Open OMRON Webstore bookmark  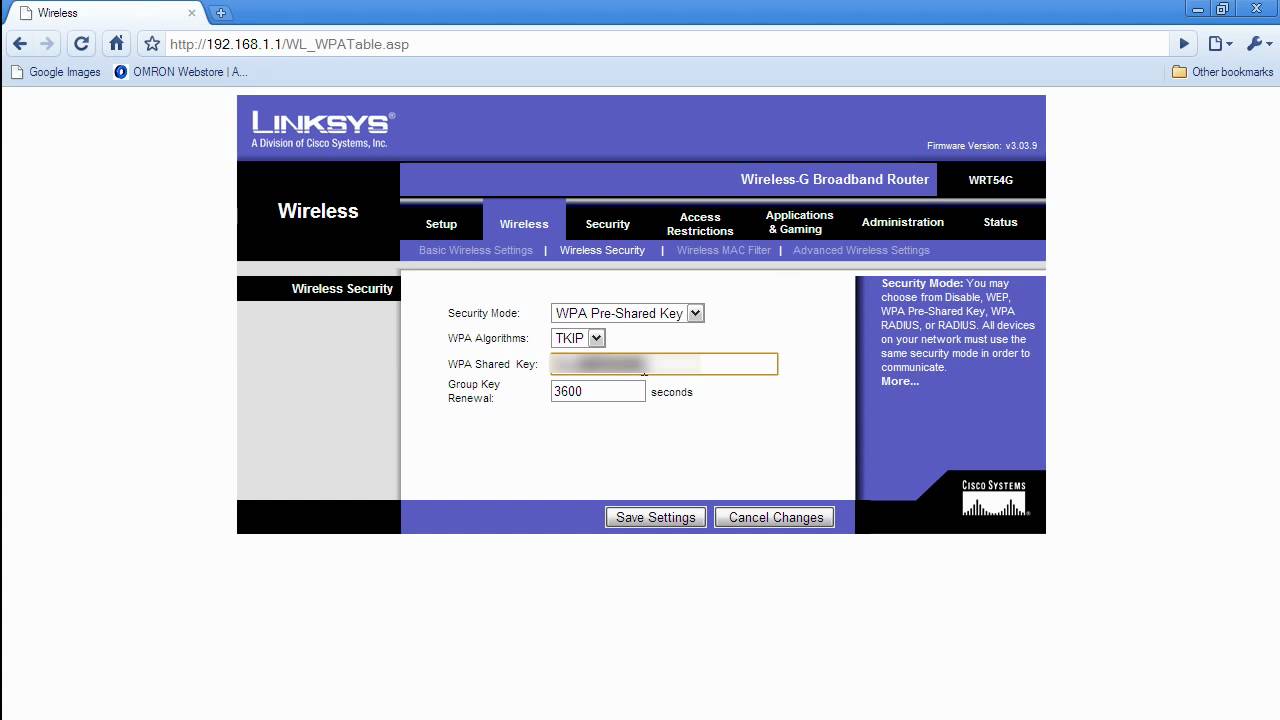click(x=181, y=72)
